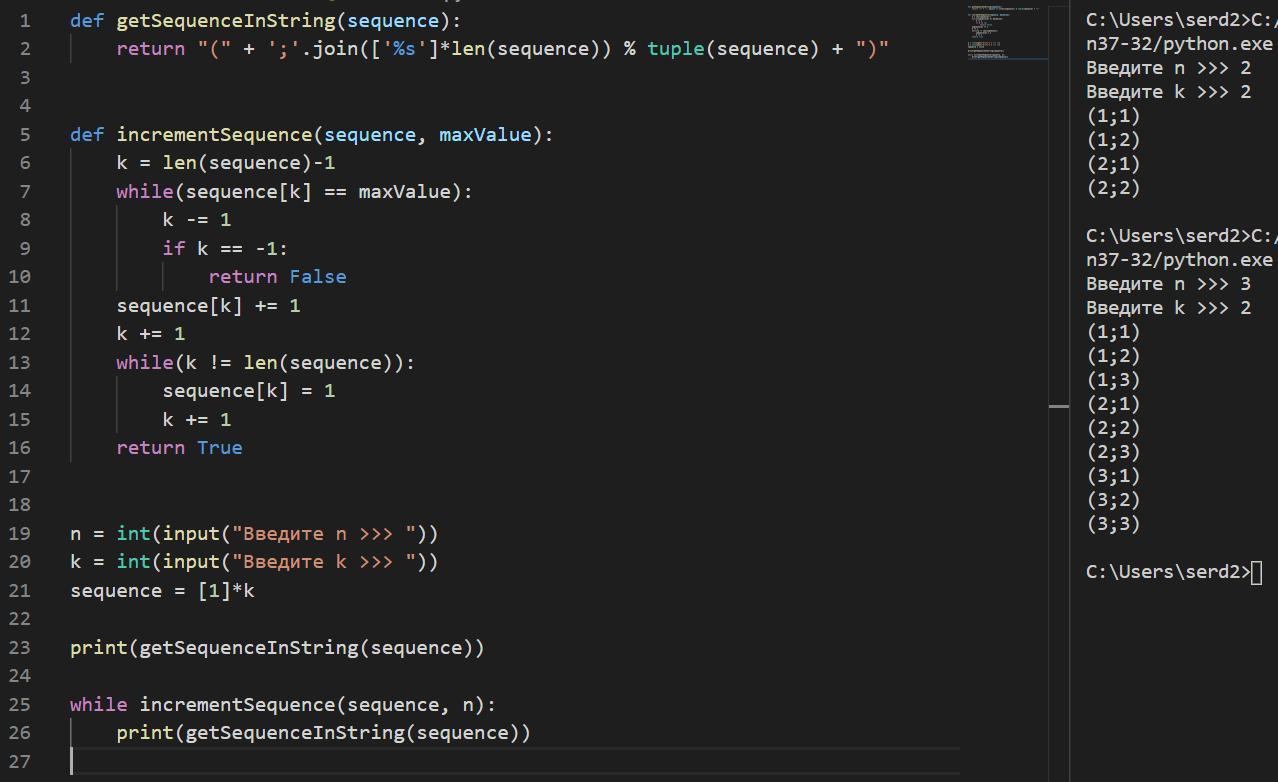Image resolution: width=1278 pixels, height=782 pixels.
Task: Select line number 5 in gutter
Action: [x=24, y=134]
